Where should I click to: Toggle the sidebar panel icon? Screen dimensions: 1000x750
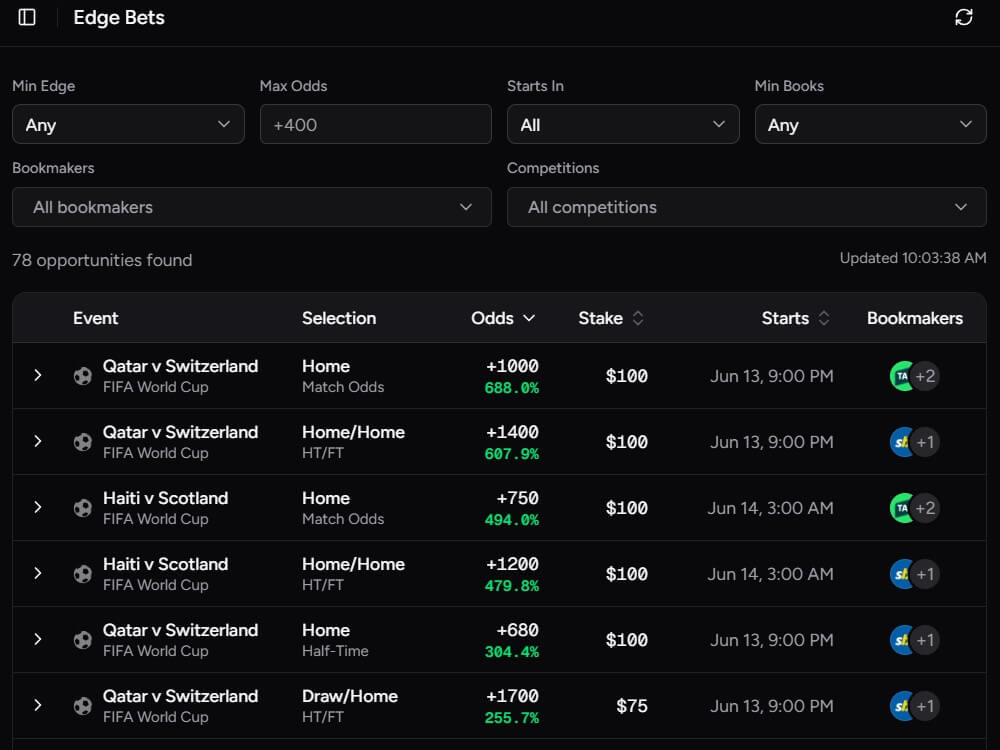click(26, 17)
